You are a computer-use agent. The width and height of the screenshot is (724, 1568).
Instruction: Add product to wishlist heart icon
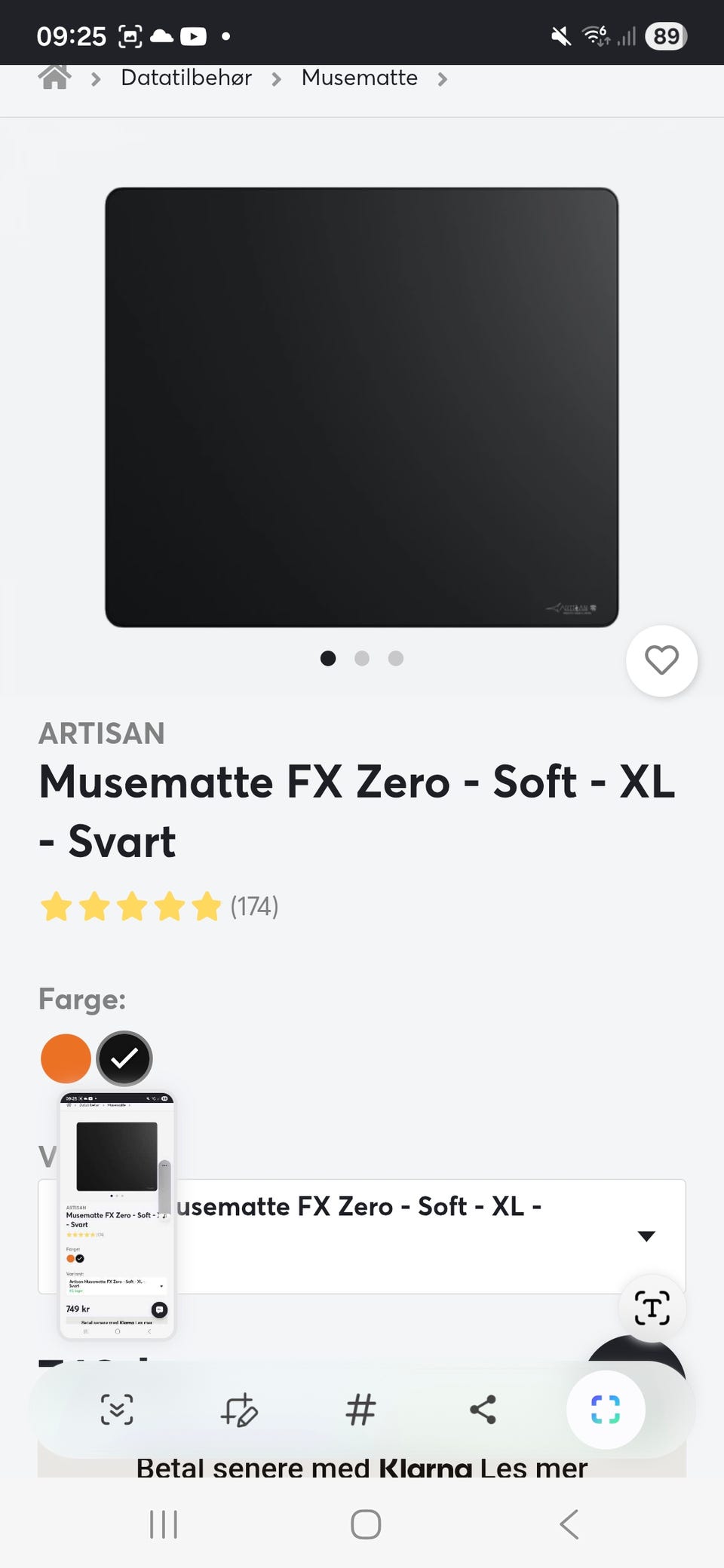tap(661, 660)
